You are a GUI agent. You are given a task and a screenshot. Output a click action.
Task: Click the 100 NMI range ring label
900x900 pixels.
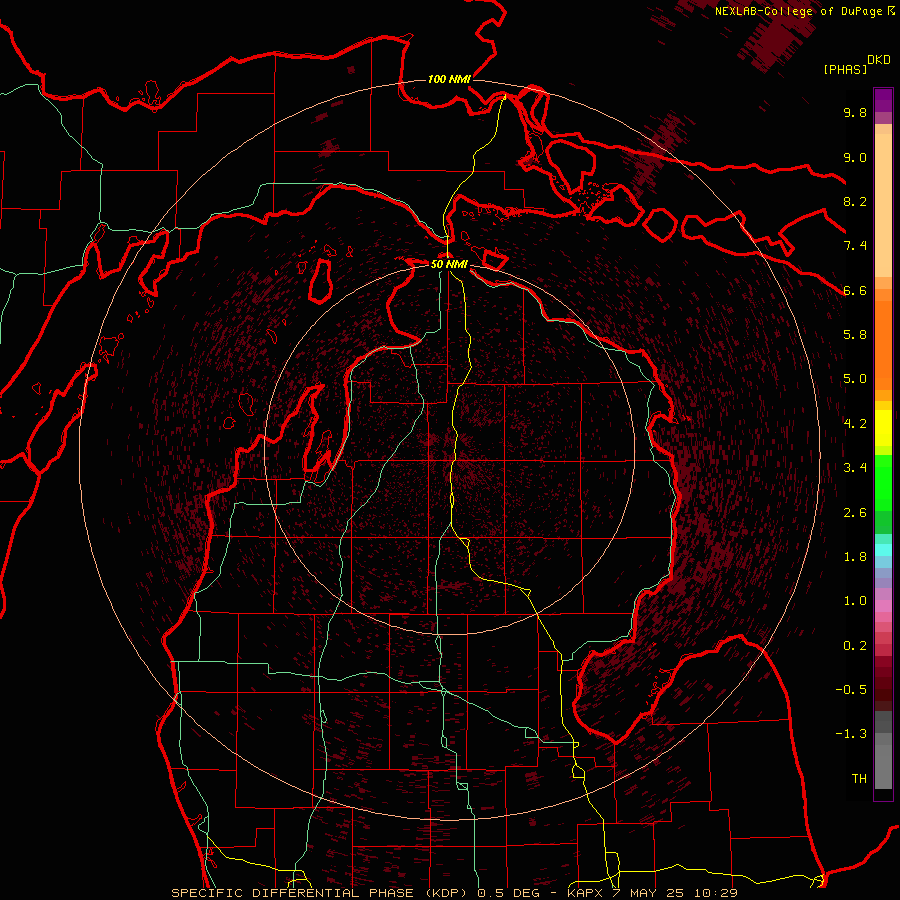click(x=449, y=79)
